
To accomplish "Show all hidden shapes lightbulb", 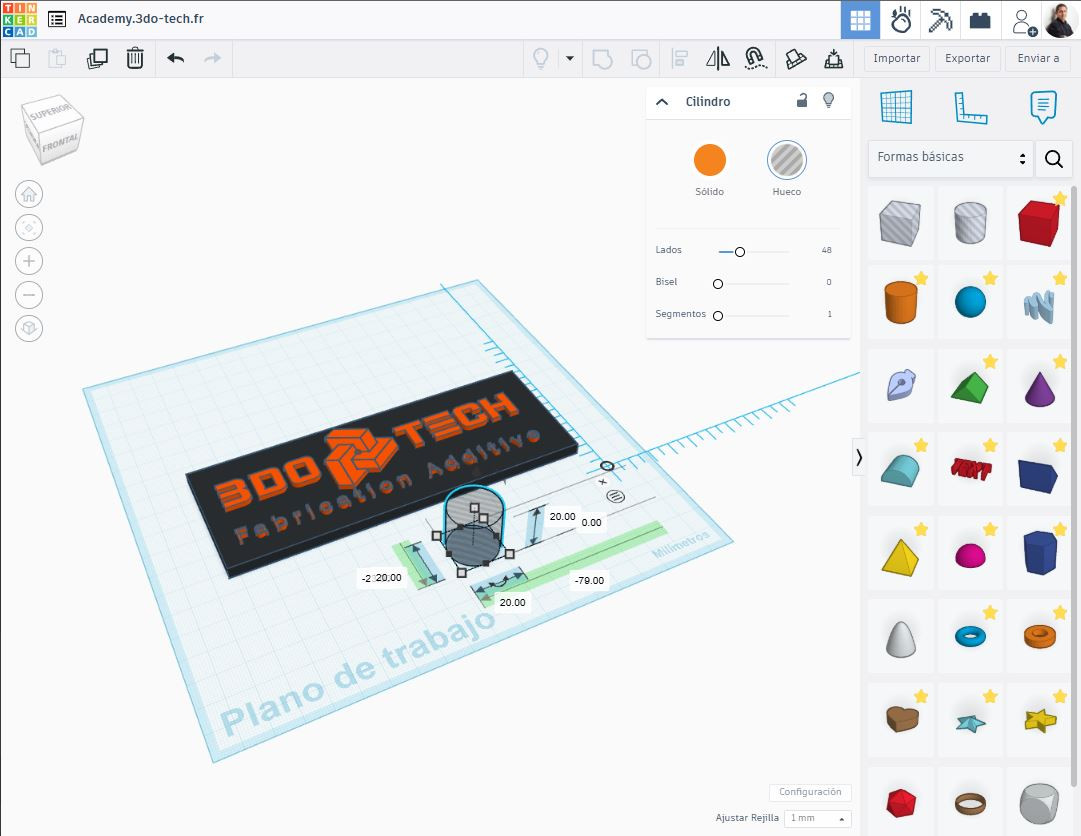I will pyautogui.click(x=541, y=59).
